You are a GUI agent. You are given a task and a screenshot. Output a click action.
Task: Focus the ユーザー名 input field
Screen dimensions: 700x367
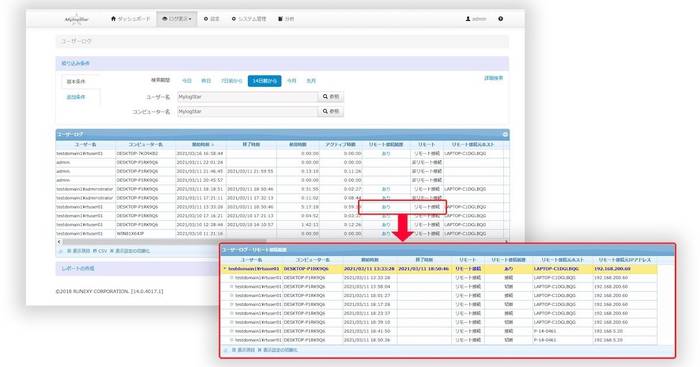(x=247, y=97)
